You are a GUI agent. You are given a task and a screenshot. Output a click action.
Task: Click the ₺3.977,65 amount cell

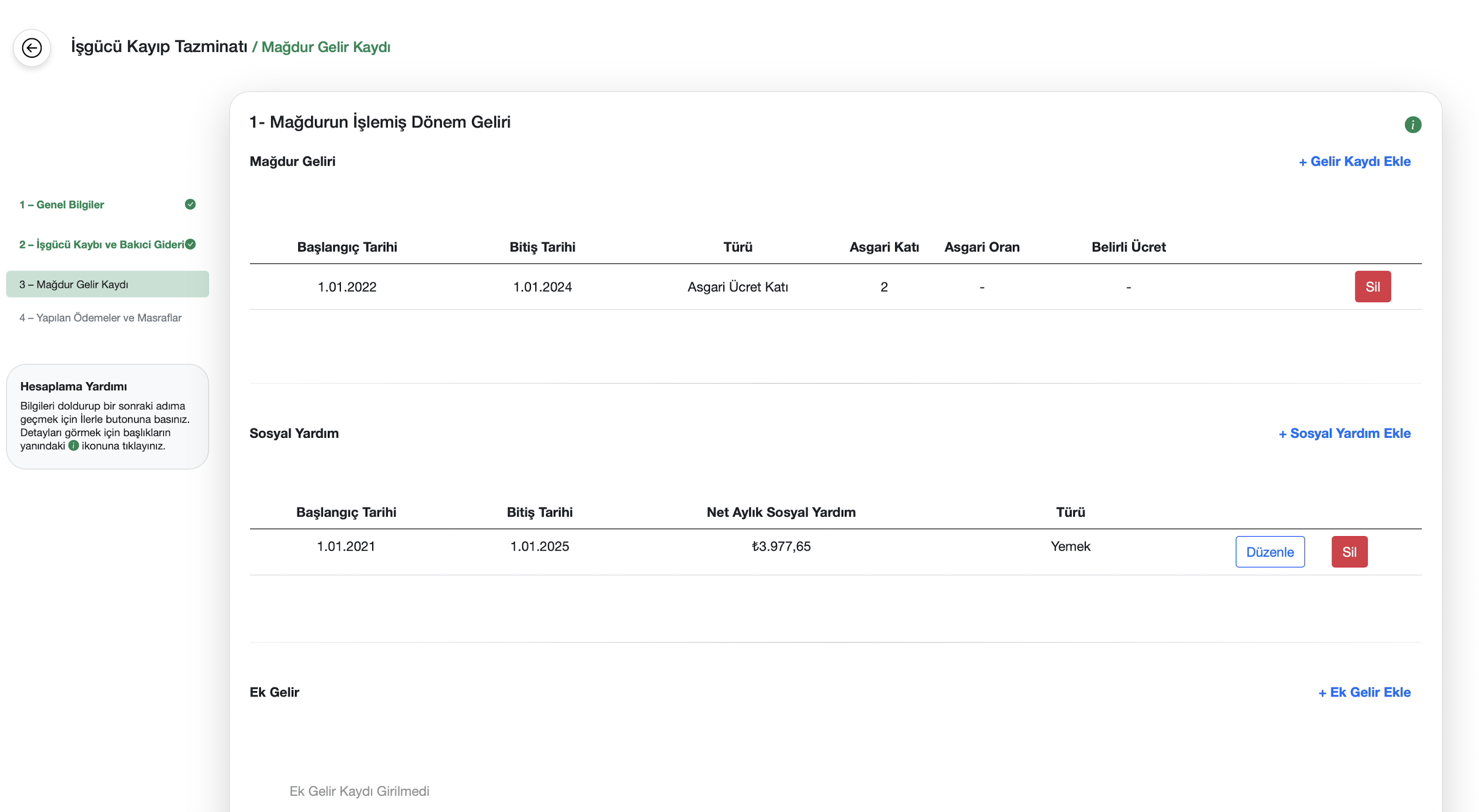pyautogui.click(x=781, y=546)
